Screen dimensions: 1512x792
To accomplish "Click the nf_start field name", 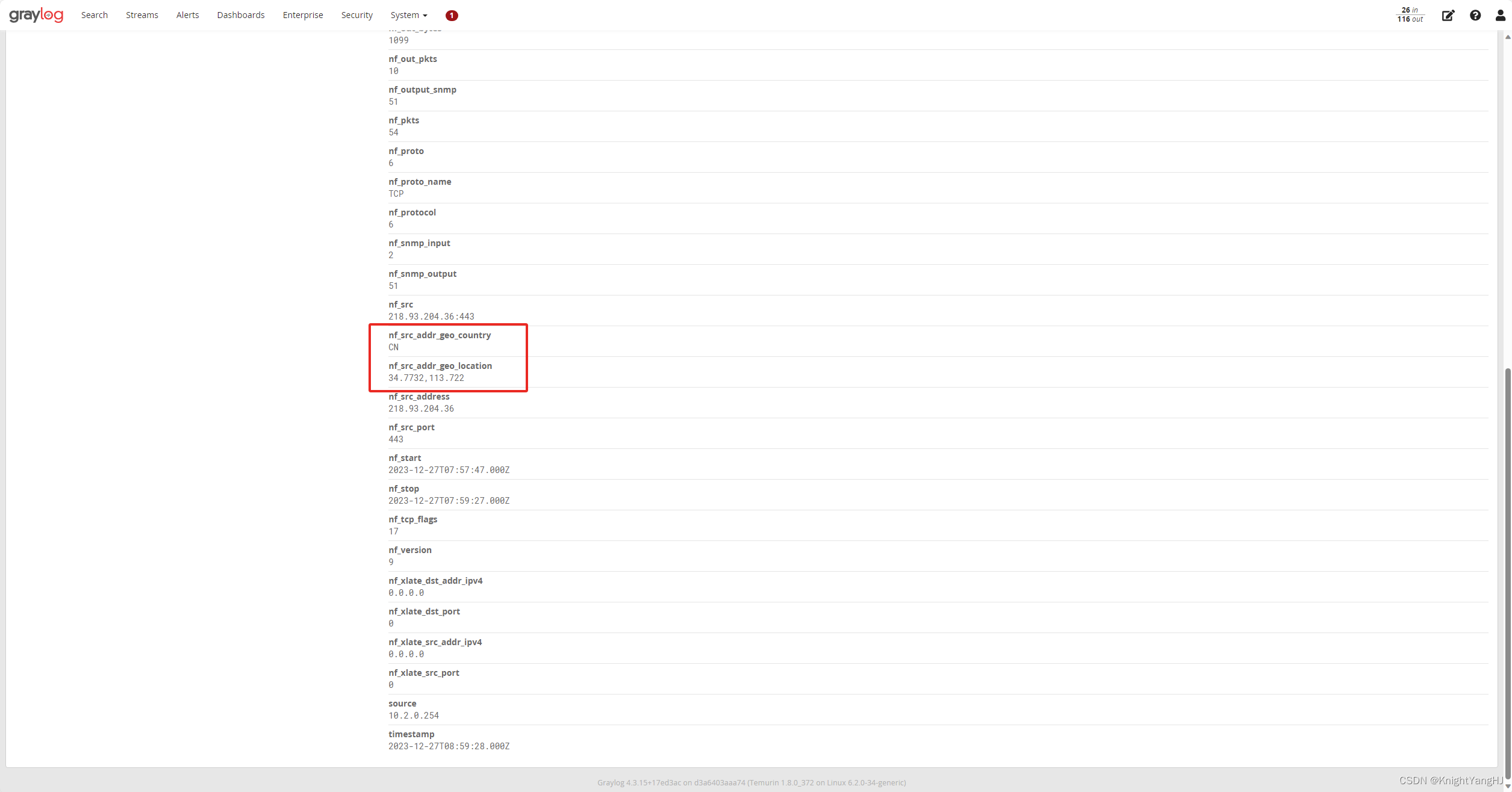I will tap(405, 458).
